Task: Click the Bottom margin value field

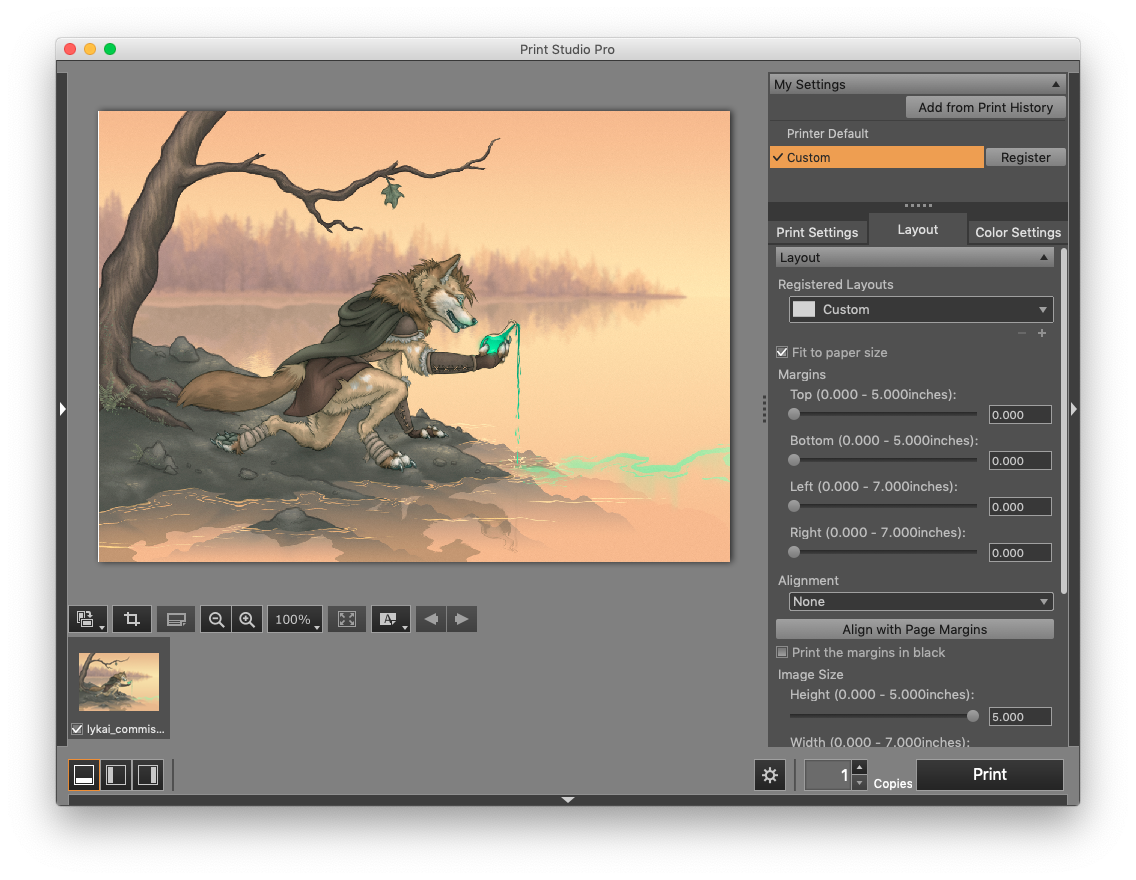Action: [x=1020, y=461]
